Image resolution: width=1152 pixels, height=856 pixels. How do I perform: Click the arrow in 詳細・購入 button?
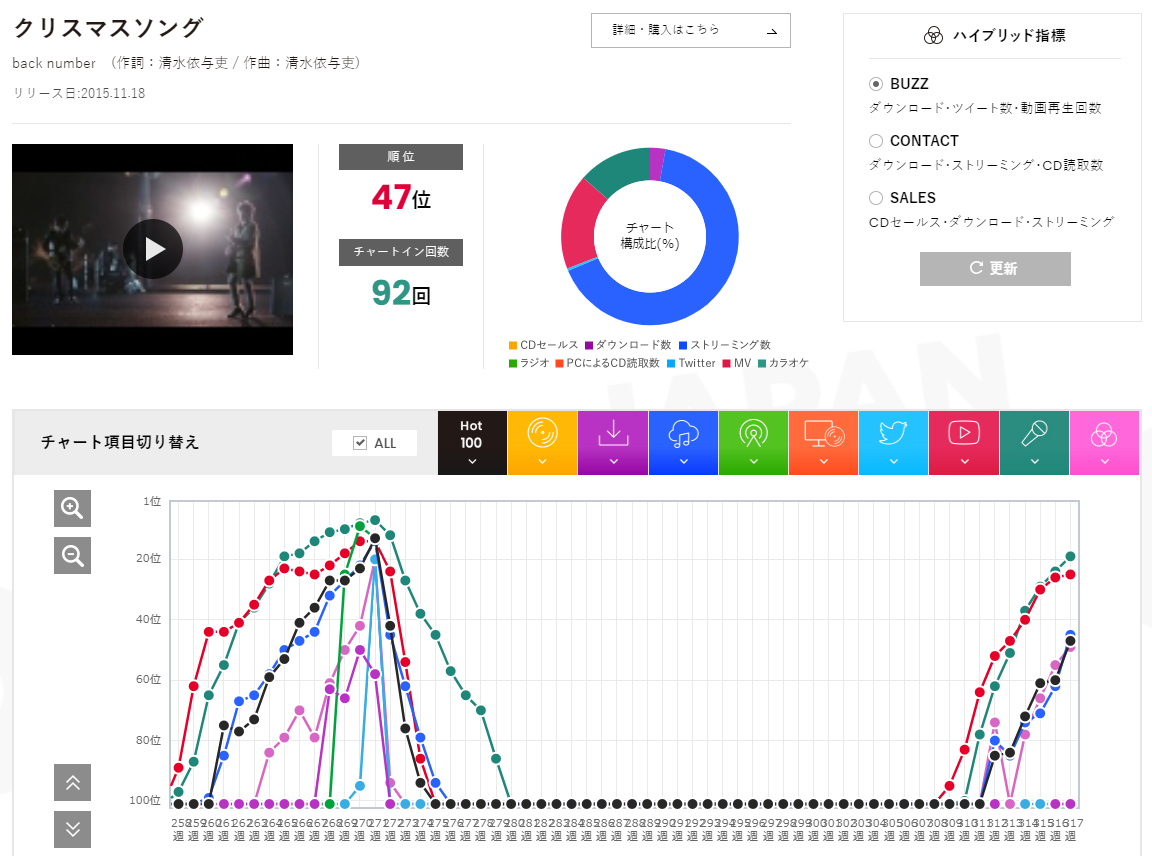(771, 32)
